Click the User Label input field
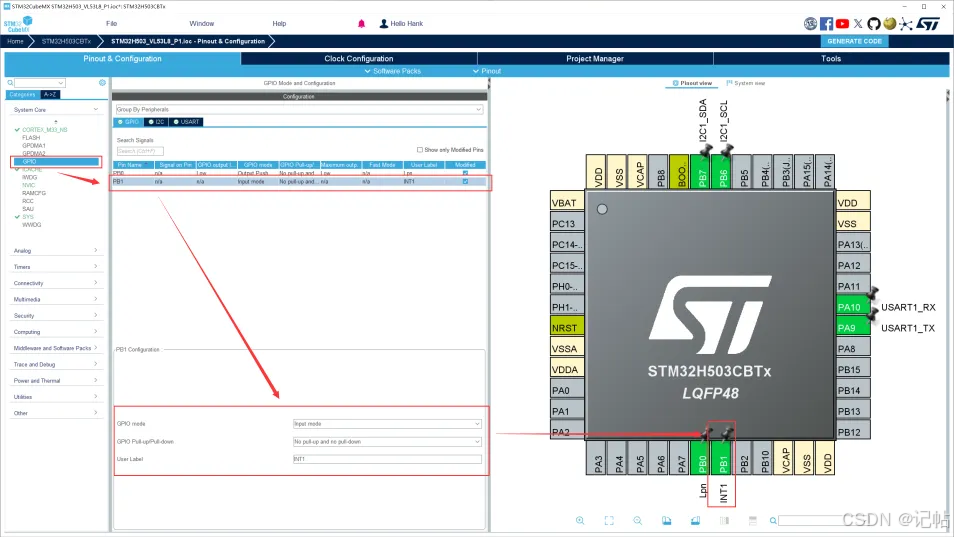This screenshot has height=537, width=954. 386,459
